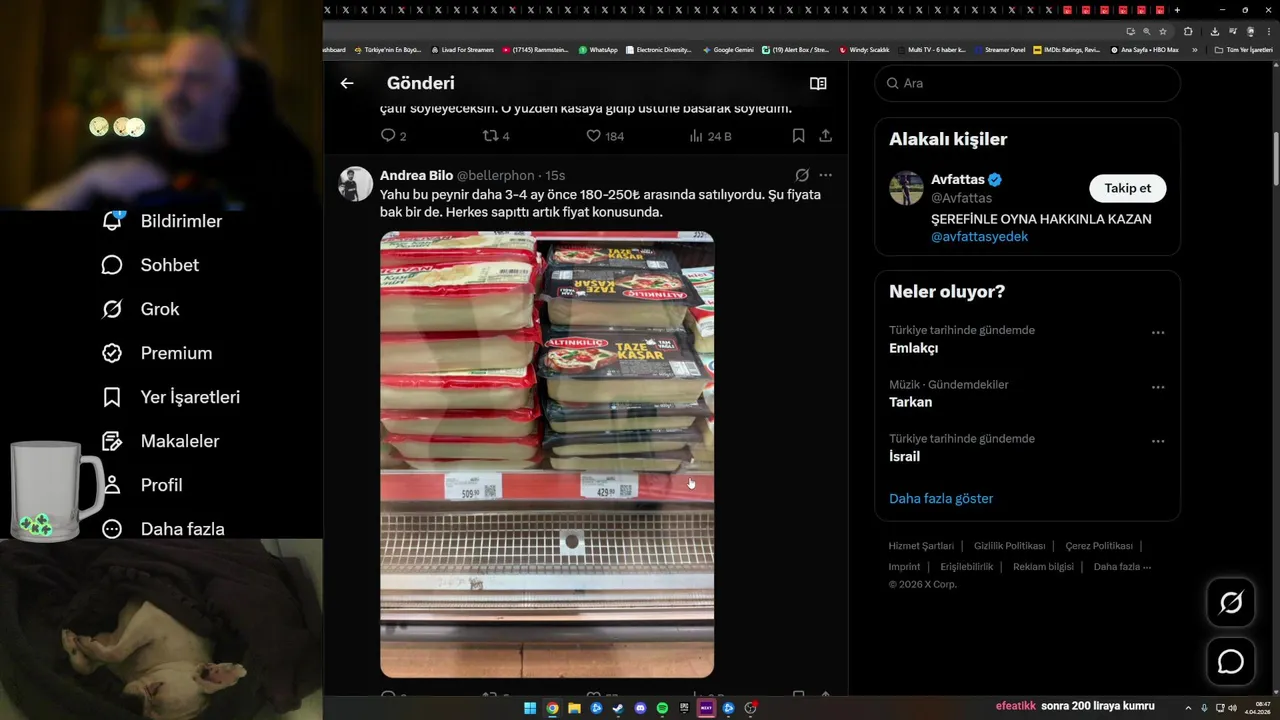
Task: Click the Grok icon in sidebar
Action: (x=112, y=309)
